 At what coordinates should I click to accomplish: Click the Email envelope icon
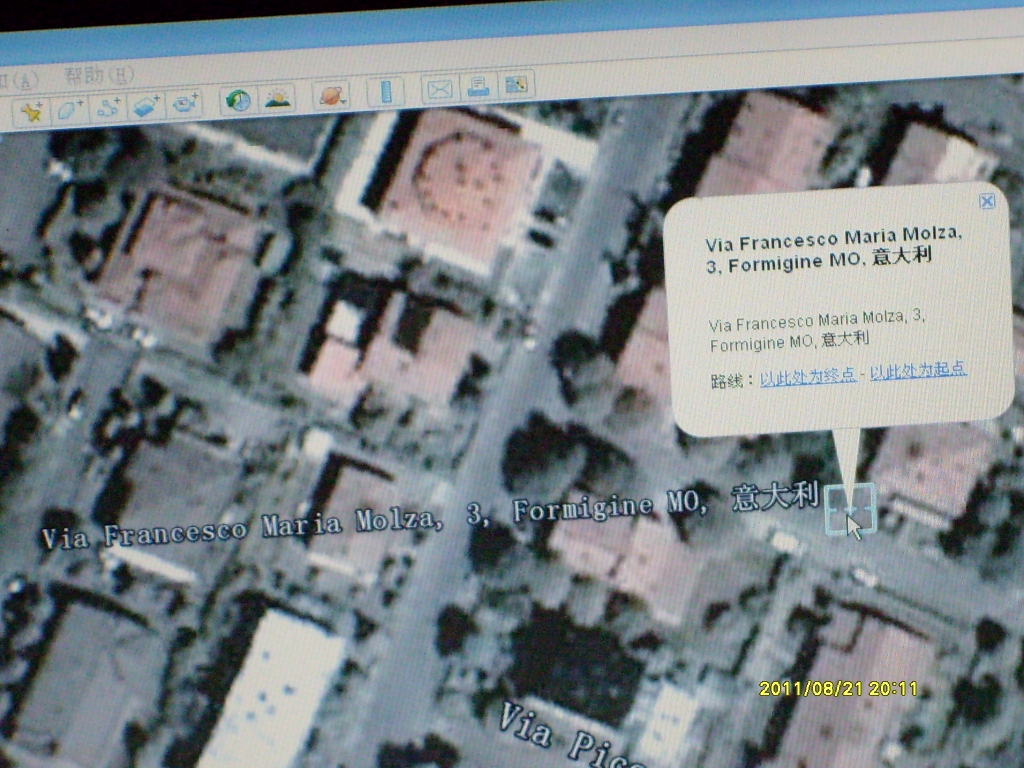click(x=439, y=89)
